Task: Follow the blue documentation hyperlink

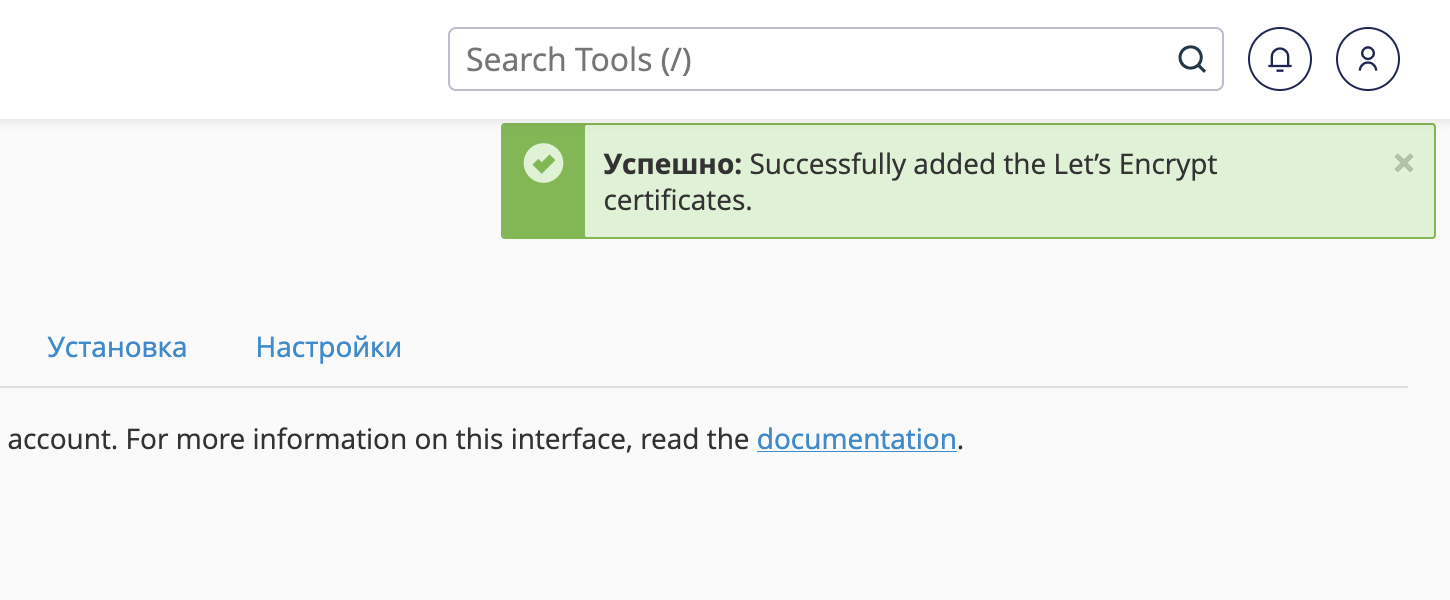Action: coord(856,439)
